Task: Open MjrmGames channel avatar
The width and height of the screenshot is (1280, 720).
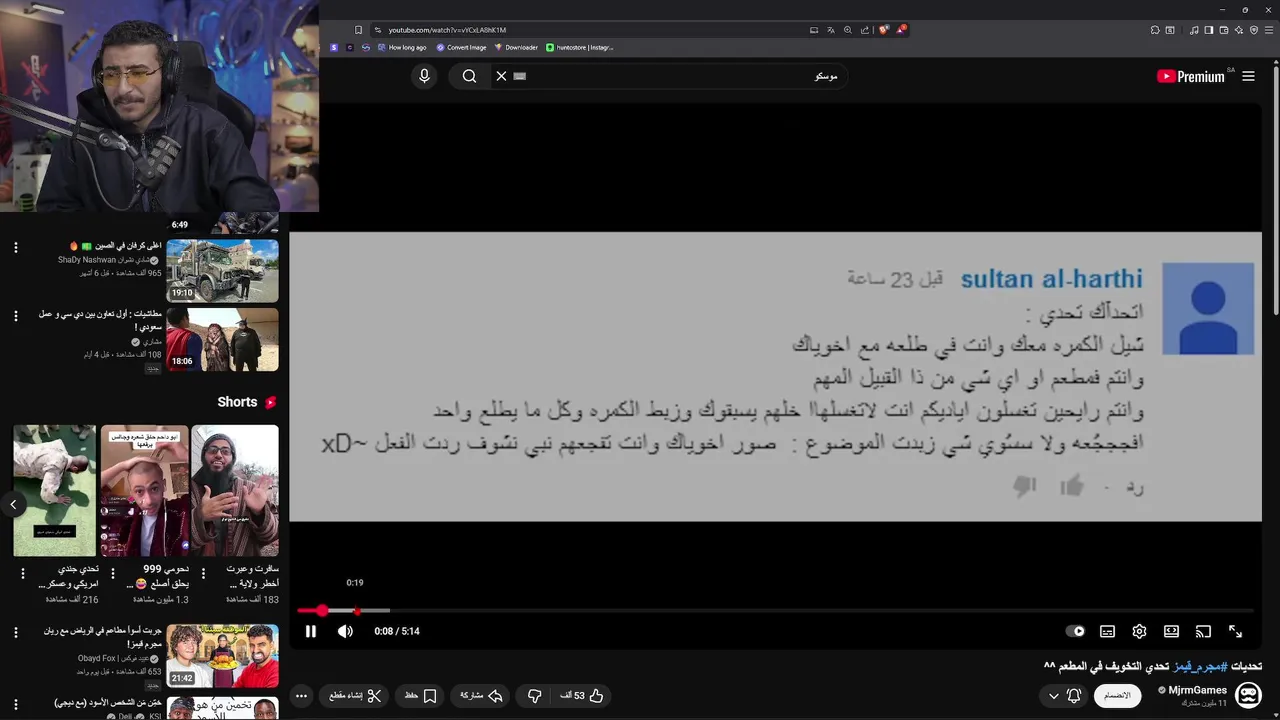Action: pyautogui.click(x=1248, y=694)
